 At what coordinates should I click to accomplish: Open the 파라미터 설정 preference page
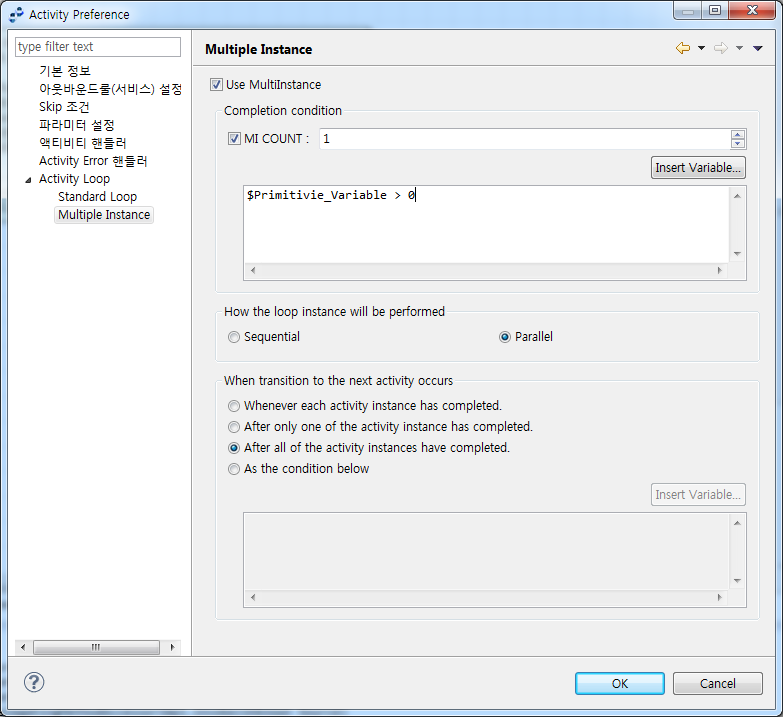click(76, 125)
